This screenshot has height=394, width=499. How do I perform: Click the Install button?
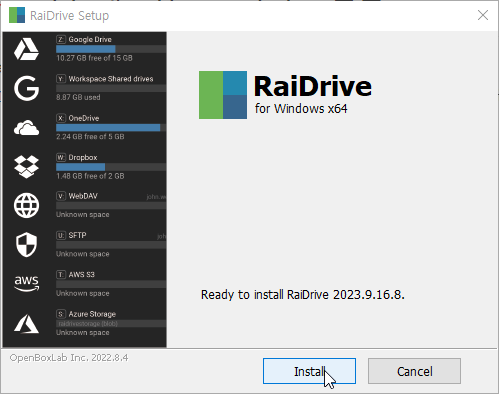[x=309, y=371]
